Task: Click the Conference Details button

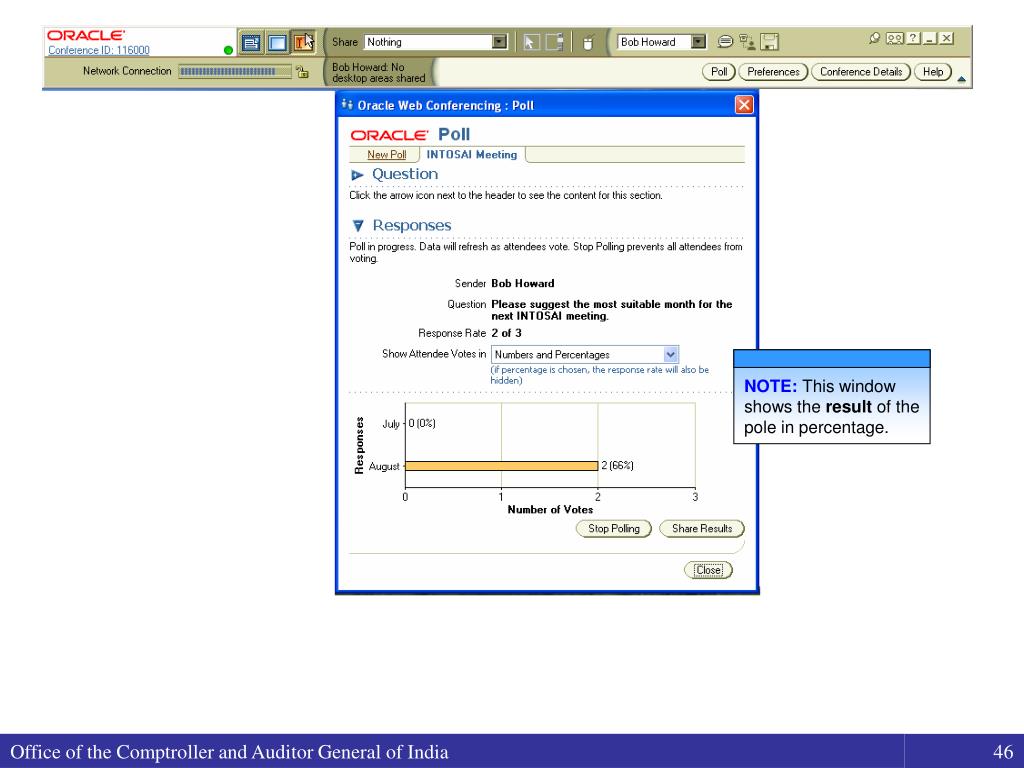Action: tap(861, 72)
